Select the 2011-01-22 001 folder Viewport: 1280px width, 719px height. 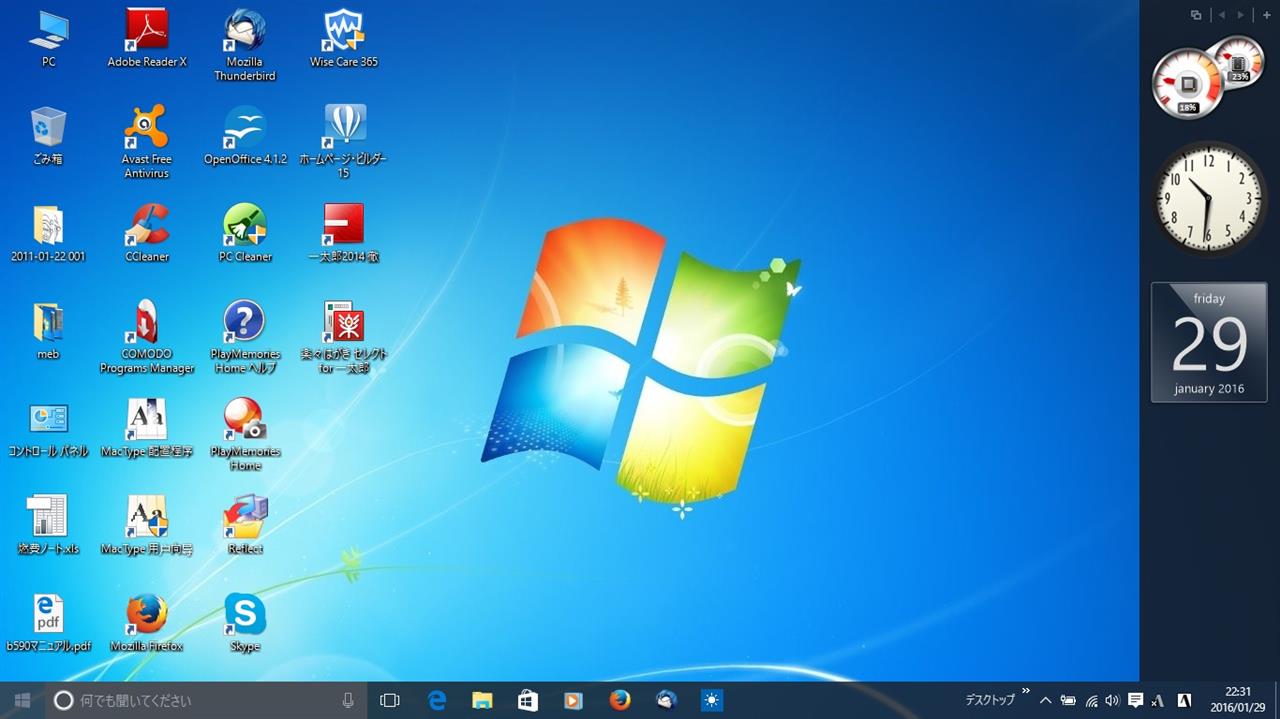click(x=48, y=233)
